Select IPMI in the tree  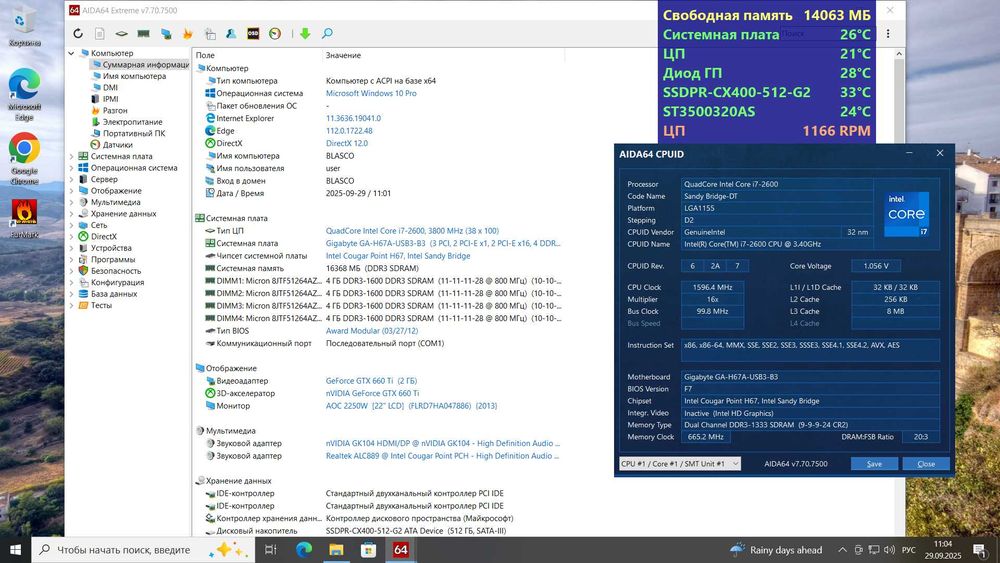point(110,99)
